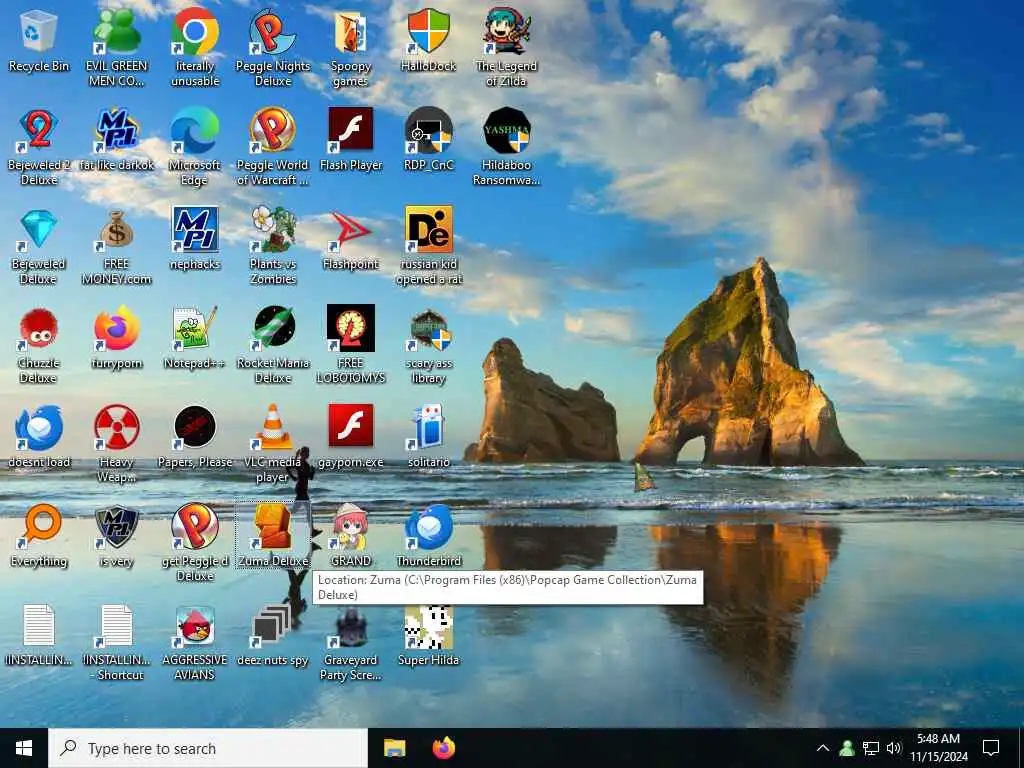Select The Legend of Zilda icon
Viewport: 1024px width, 768px height.
[506, 47]
